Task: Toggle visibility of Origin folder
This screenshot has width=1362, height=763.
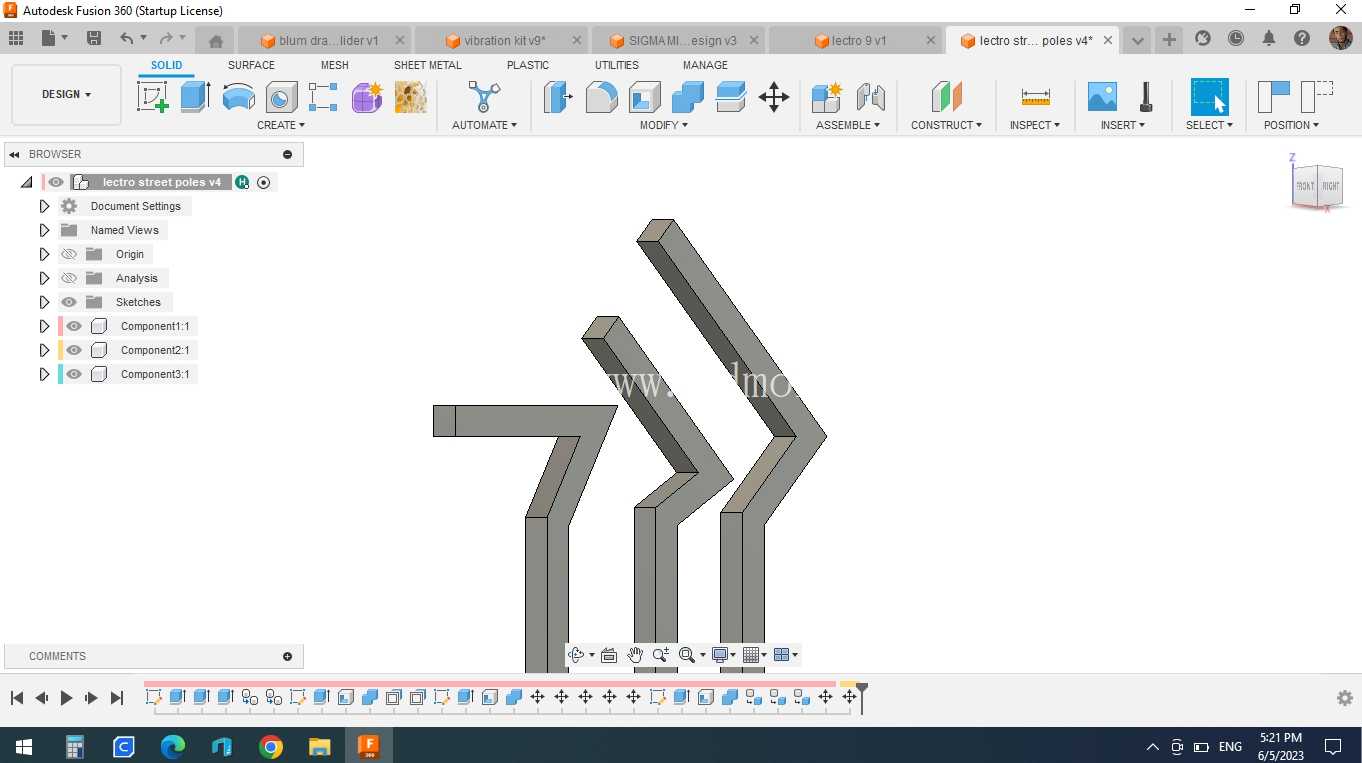Action: click(69, 254)
